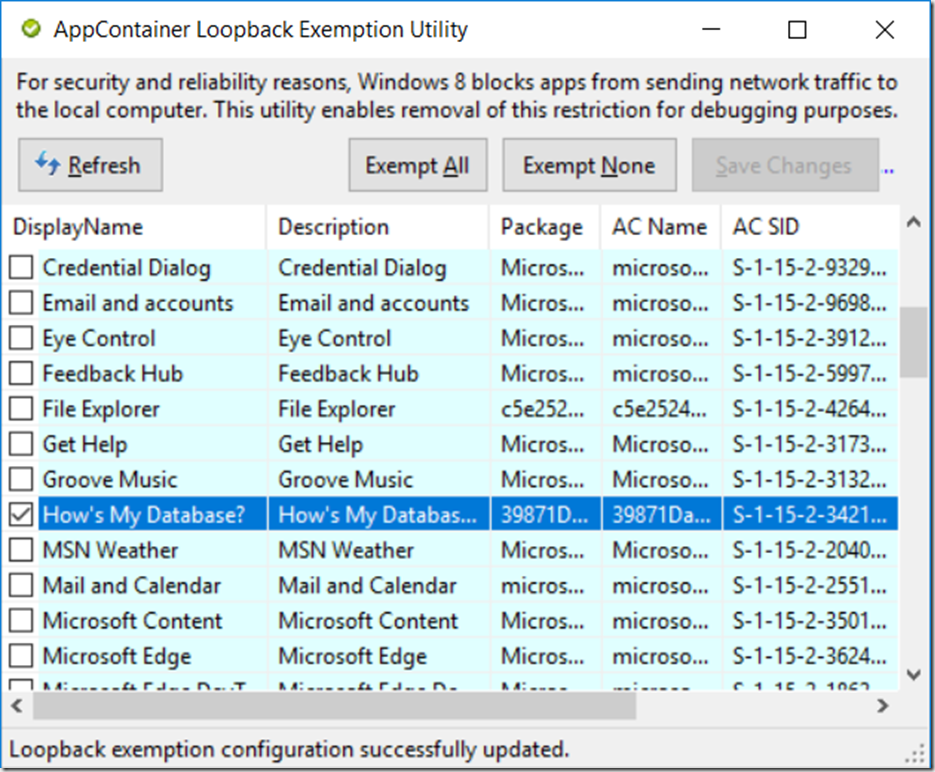Sort by the DisplayName column header

click(134, 227)
